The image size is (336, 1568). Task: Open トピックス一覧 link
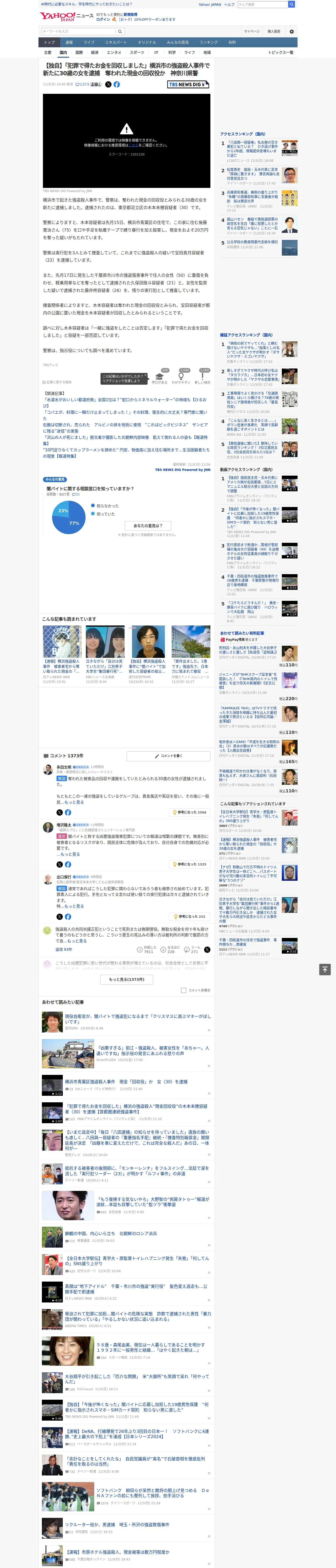281,52
